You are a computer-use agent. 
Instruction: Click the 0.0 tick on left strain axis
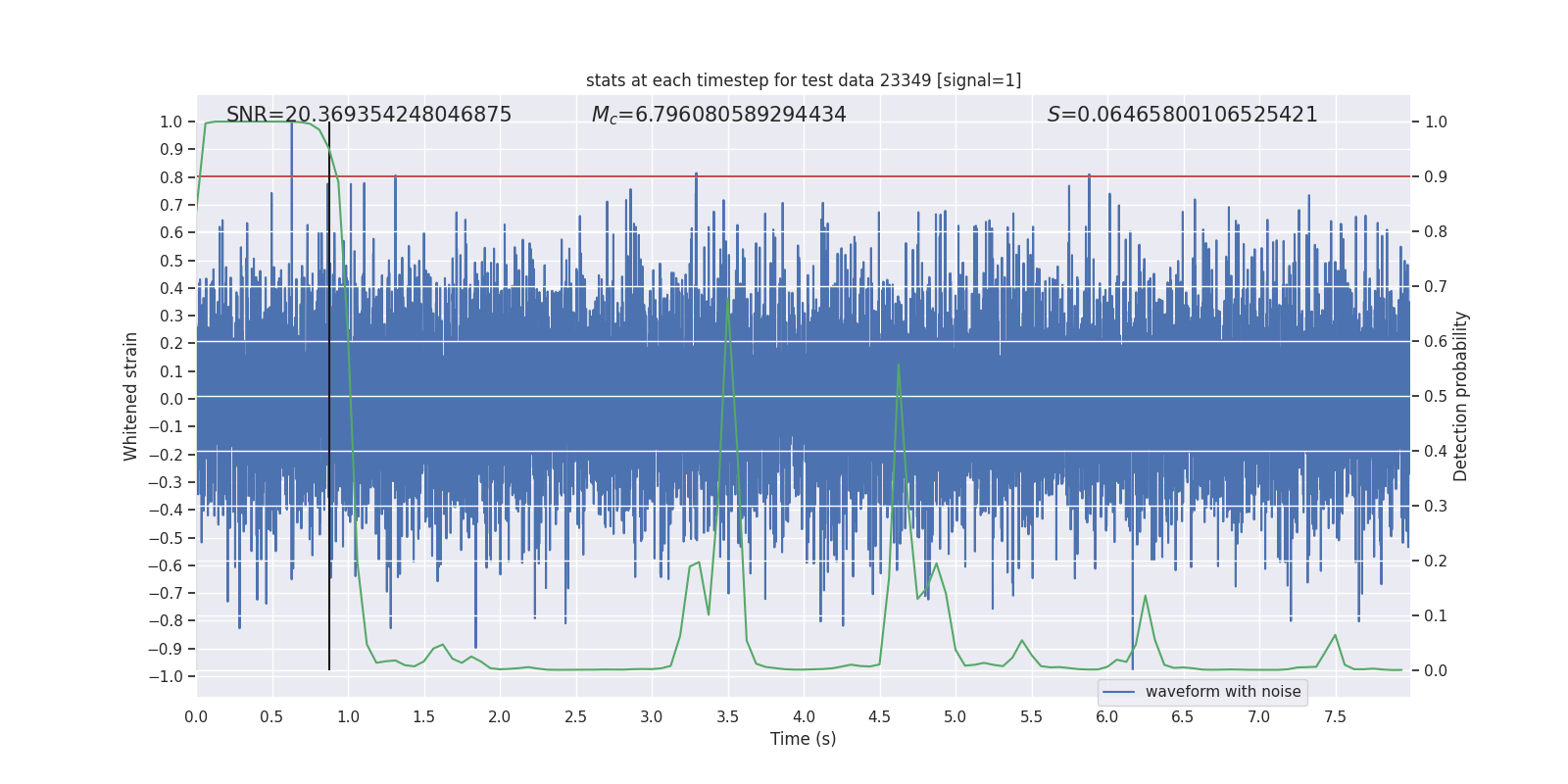[171, 399]
